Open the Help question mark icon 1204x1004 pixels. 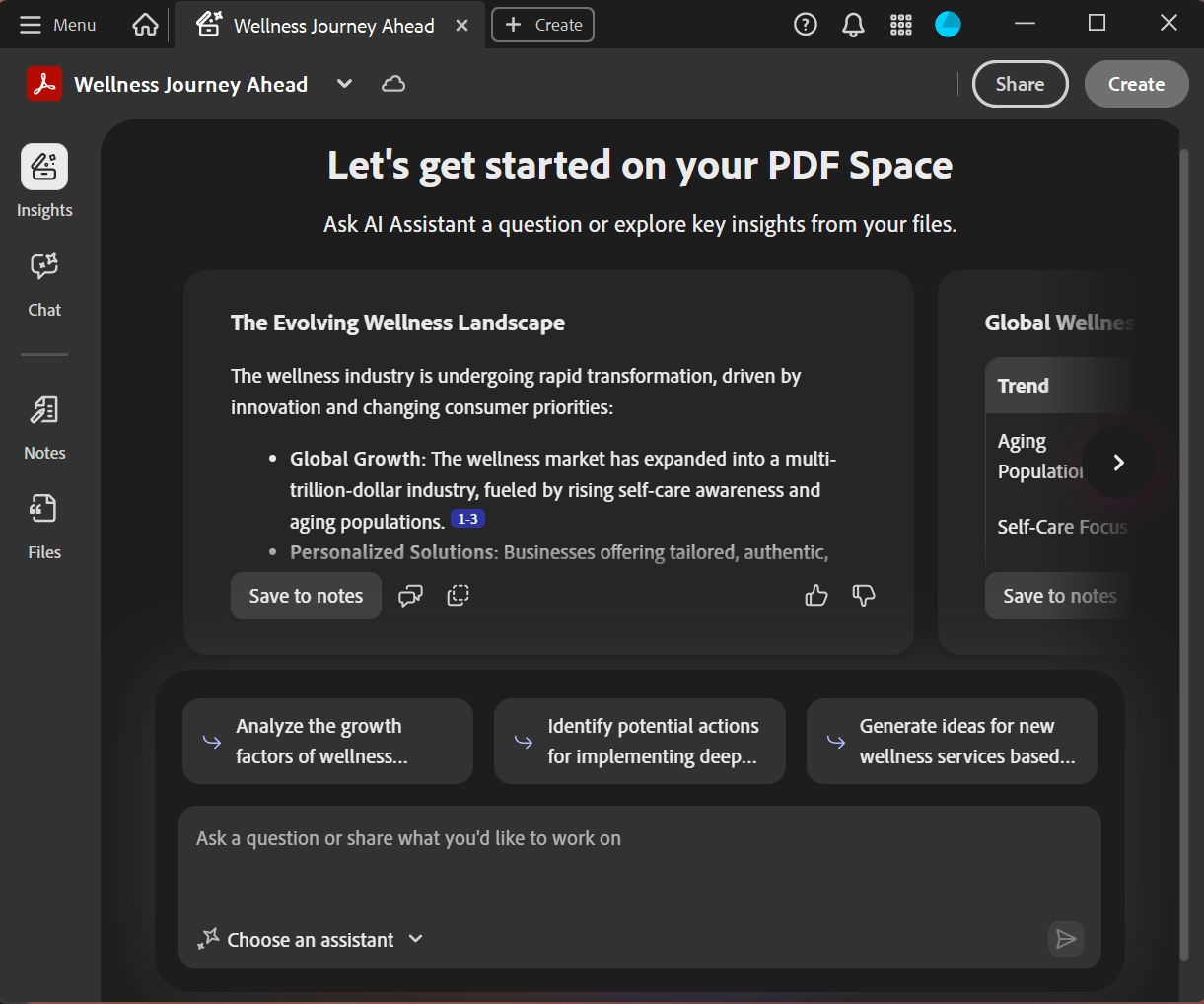point(806,25)
